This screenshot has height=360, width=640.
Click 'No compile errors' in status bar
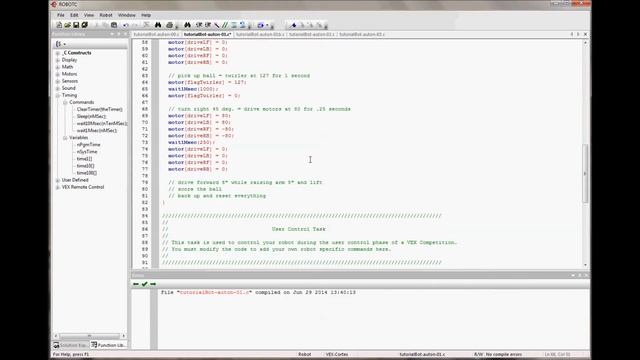click(504, 354)
